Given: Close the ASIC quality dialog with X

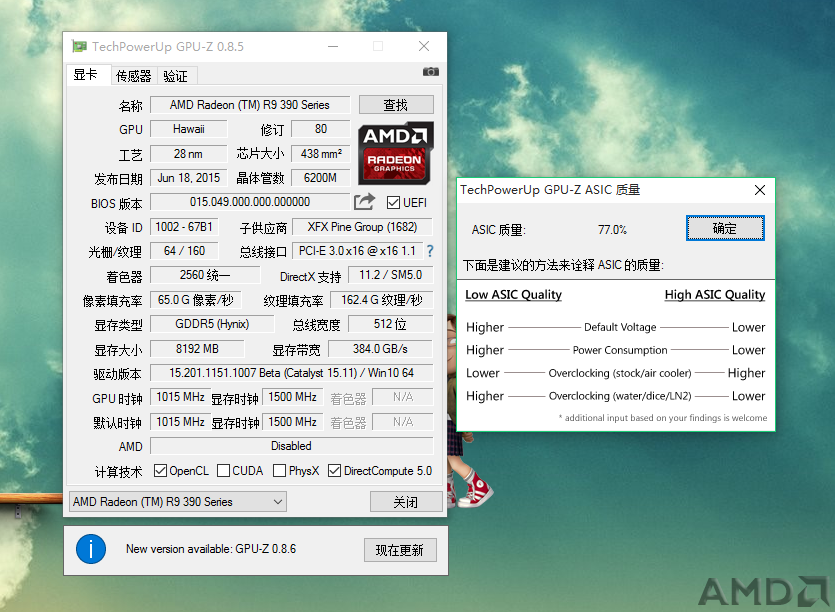Looking at the screenshot, I should click(x=760, y=190).
